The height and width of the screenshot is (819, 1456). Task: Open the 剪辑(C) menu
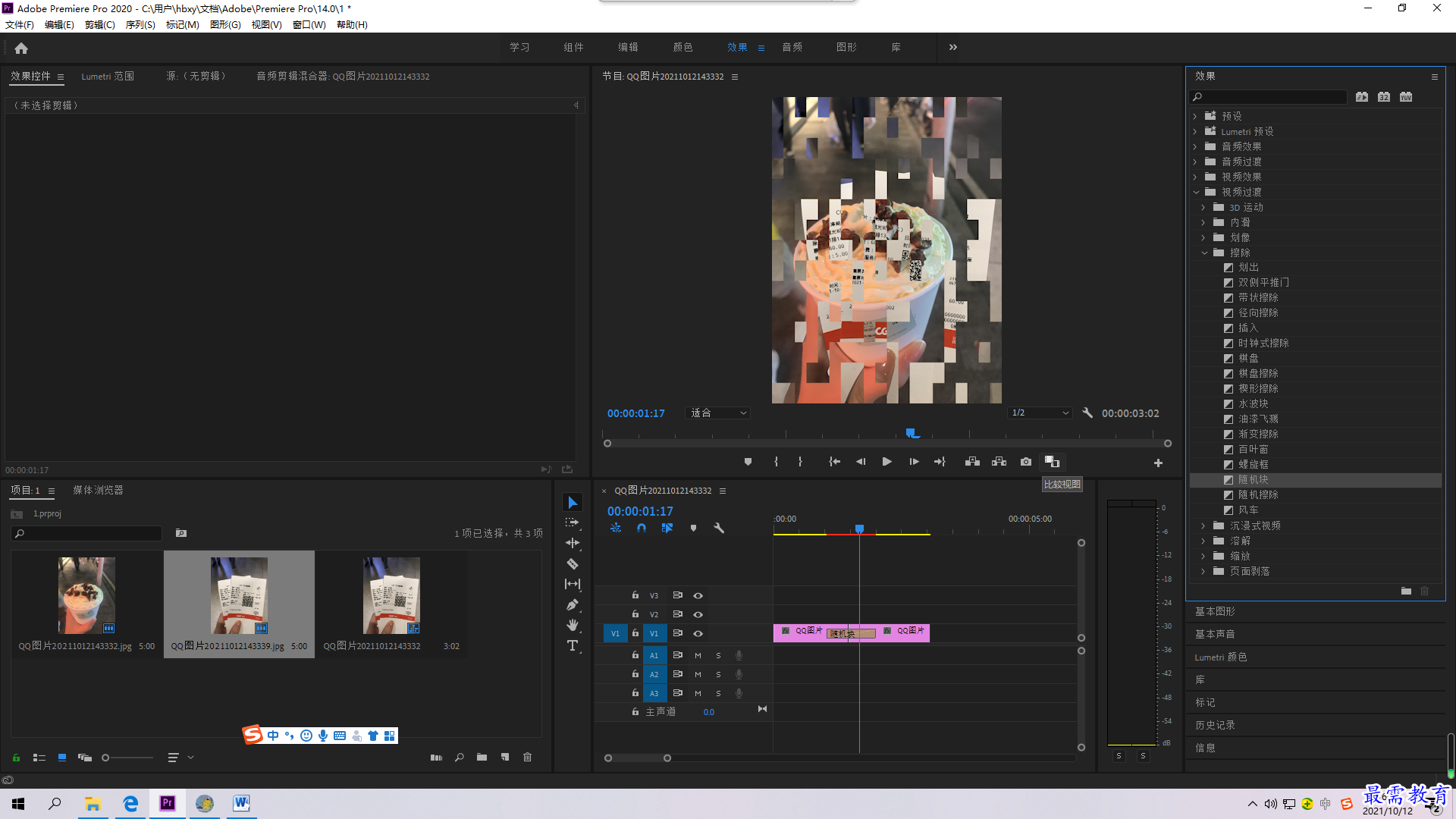[99, 24]
